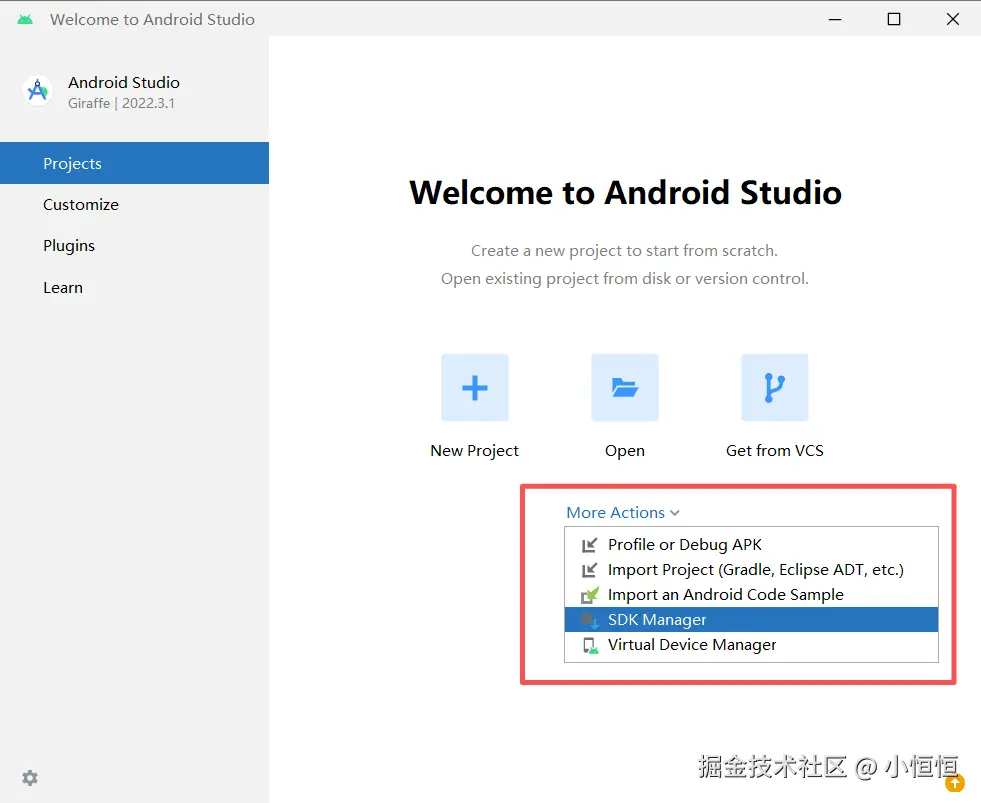Open SDK Manager from the list

tap(751, 620)
